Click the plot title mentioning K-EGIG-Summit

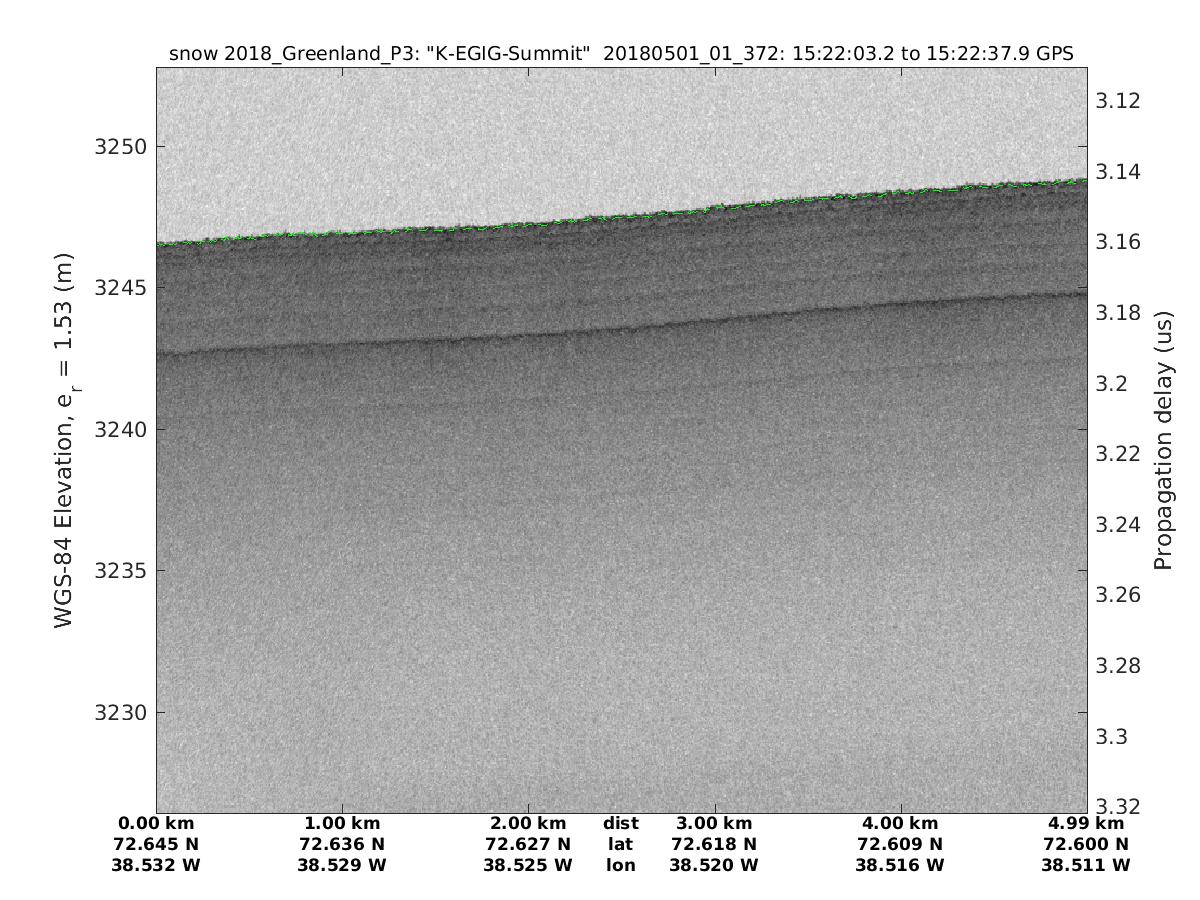(x=621, y=54)
